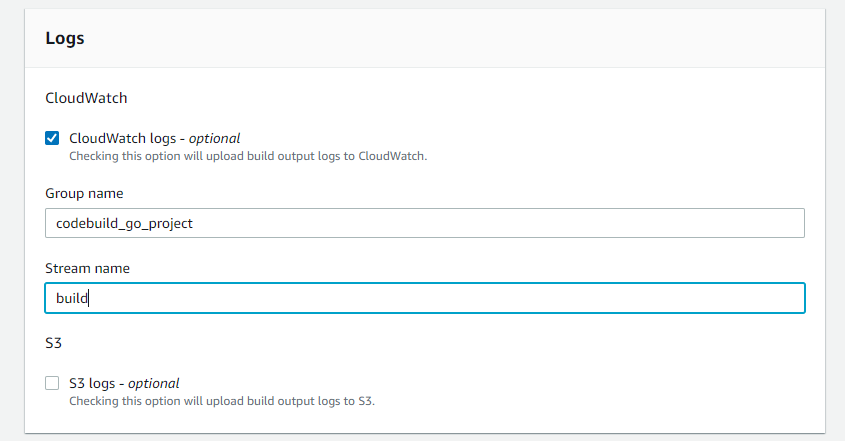This screenshot has height=441, width=845.
Task: Uncheck the CloudWatch logs checkbox
Action: pyautogui.click(x=52, y=138)
